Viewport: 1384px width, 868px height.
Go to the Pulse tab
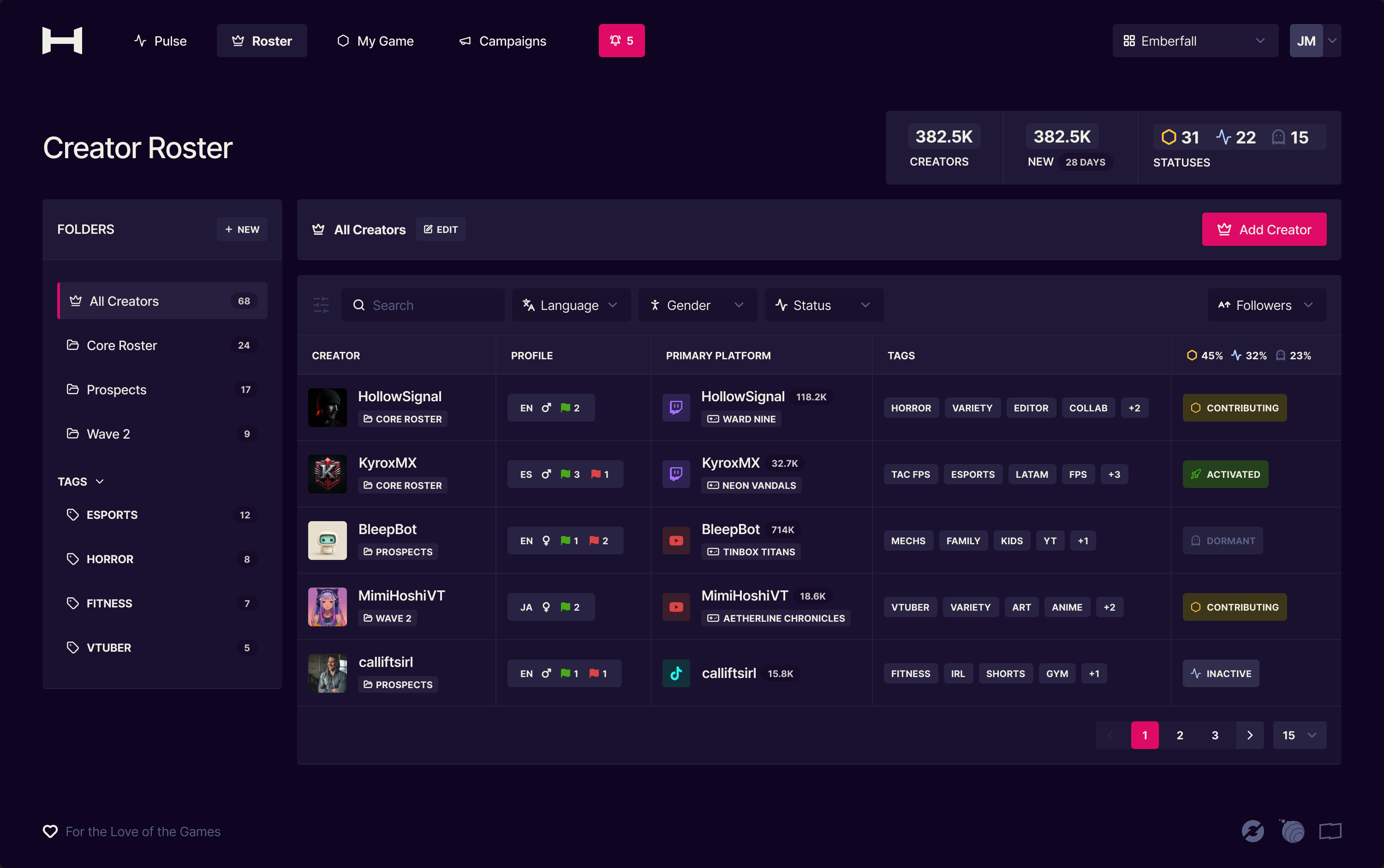pyautogui.click(x=160, y=41)
